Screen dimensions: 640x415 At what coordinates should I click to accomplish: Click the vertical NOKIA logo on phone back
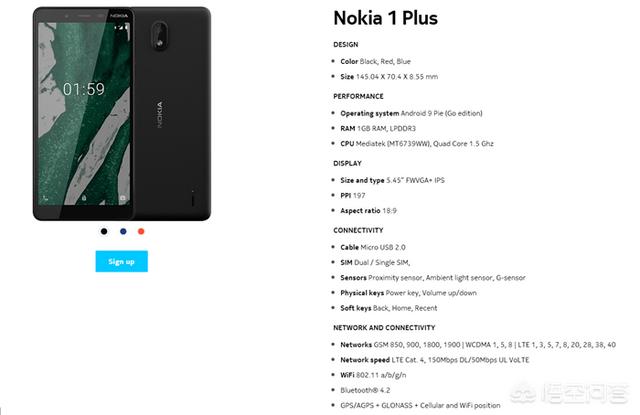(x=160, y=115)
